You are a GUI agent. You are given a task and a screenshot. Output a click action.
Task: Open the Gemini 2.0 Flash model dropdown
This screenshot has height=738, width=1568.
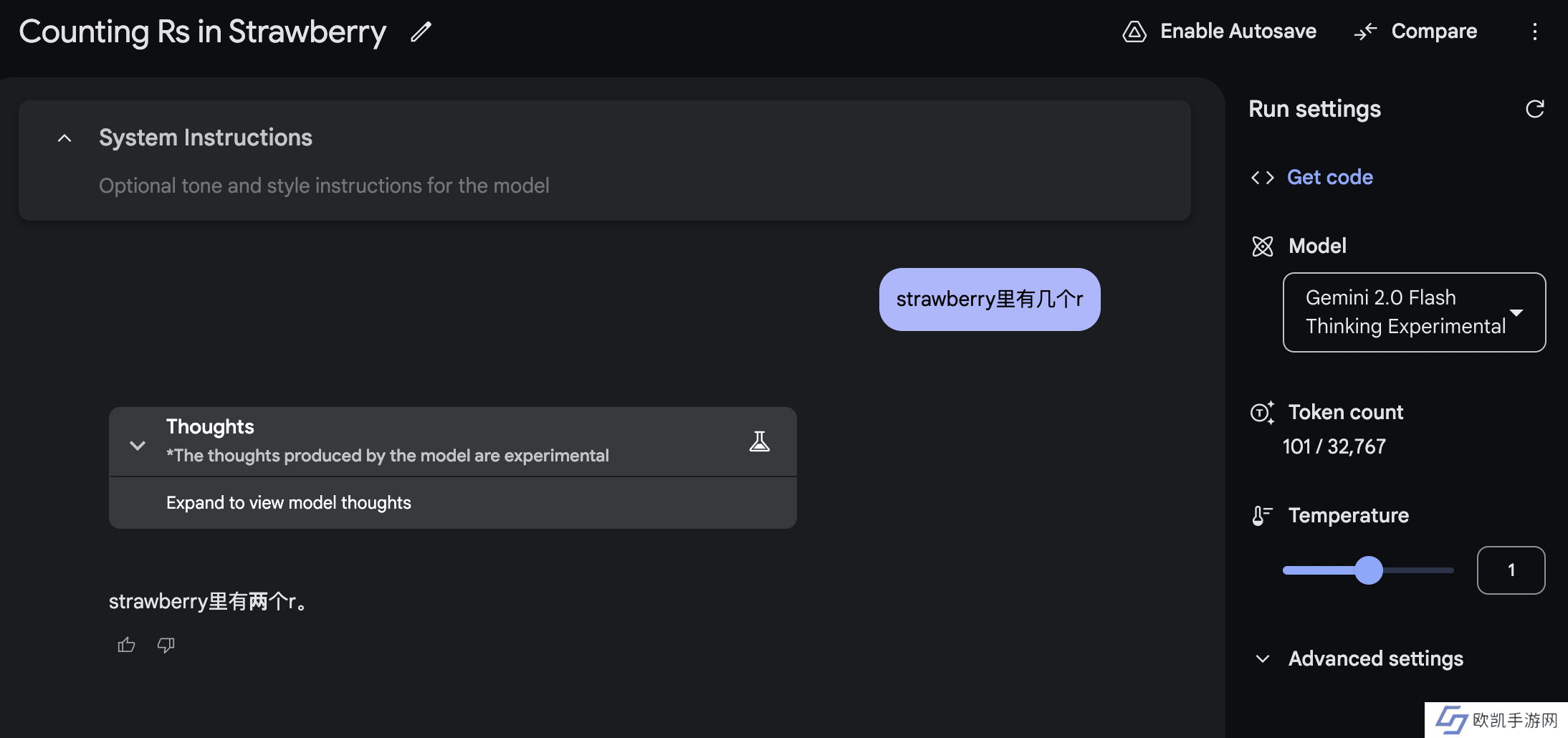(x=1413, y=312)
